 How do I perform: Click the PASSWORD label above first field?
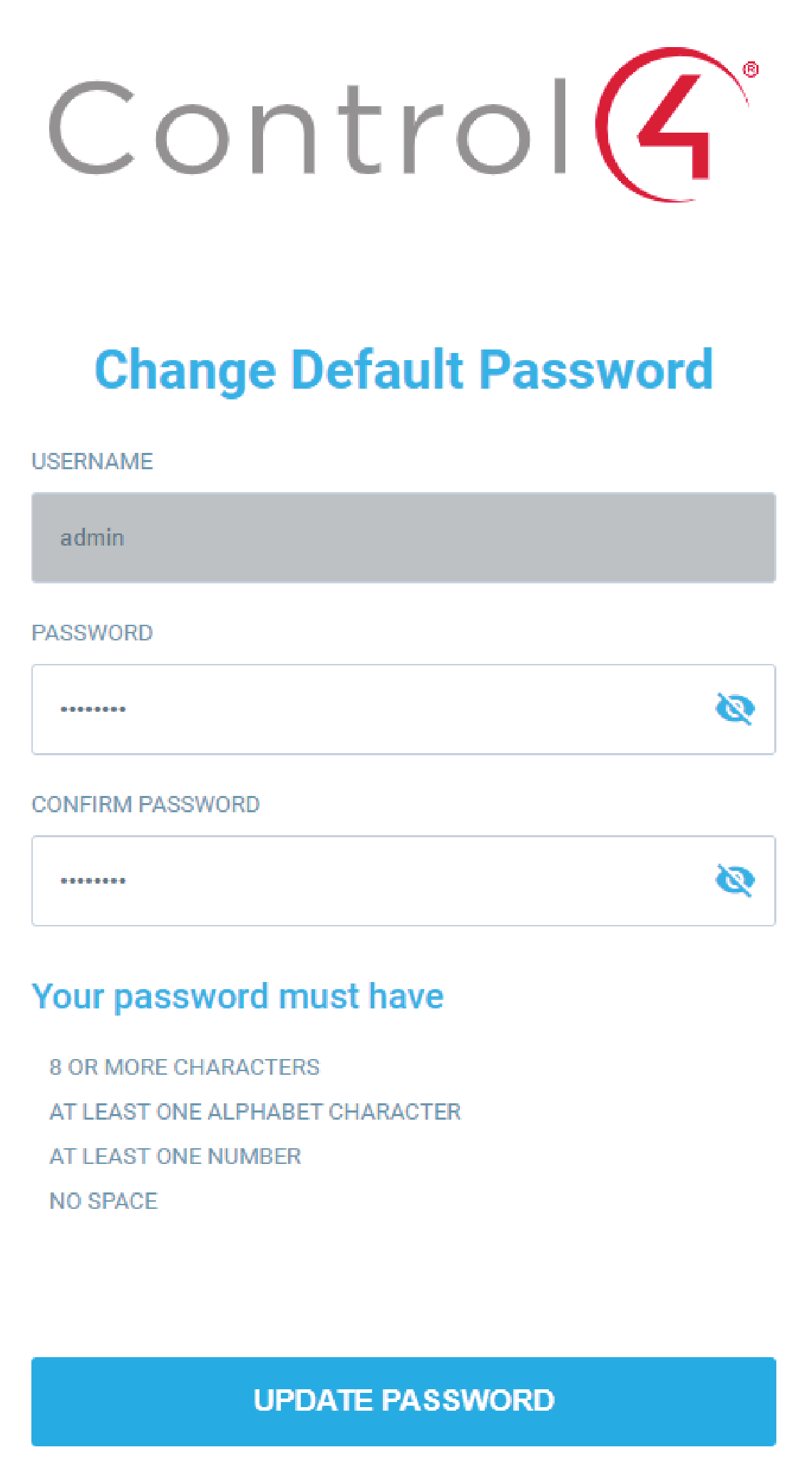tap(93, 633)
